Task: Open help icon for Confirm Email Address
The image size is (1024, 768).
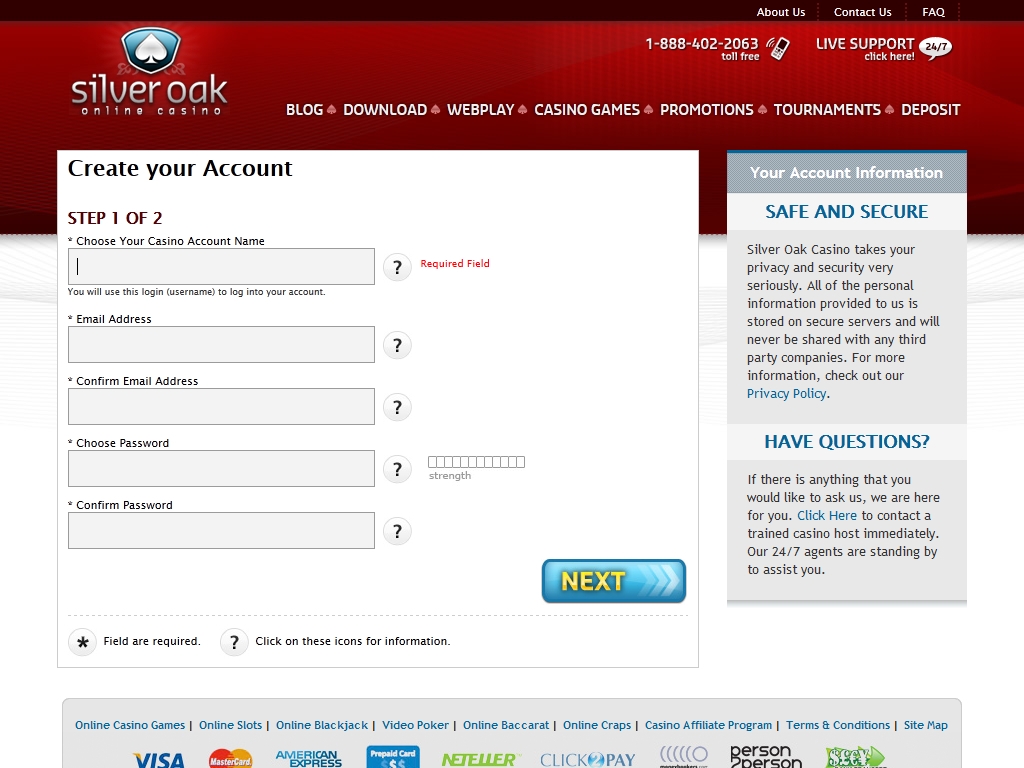Action: pos(397,407)
